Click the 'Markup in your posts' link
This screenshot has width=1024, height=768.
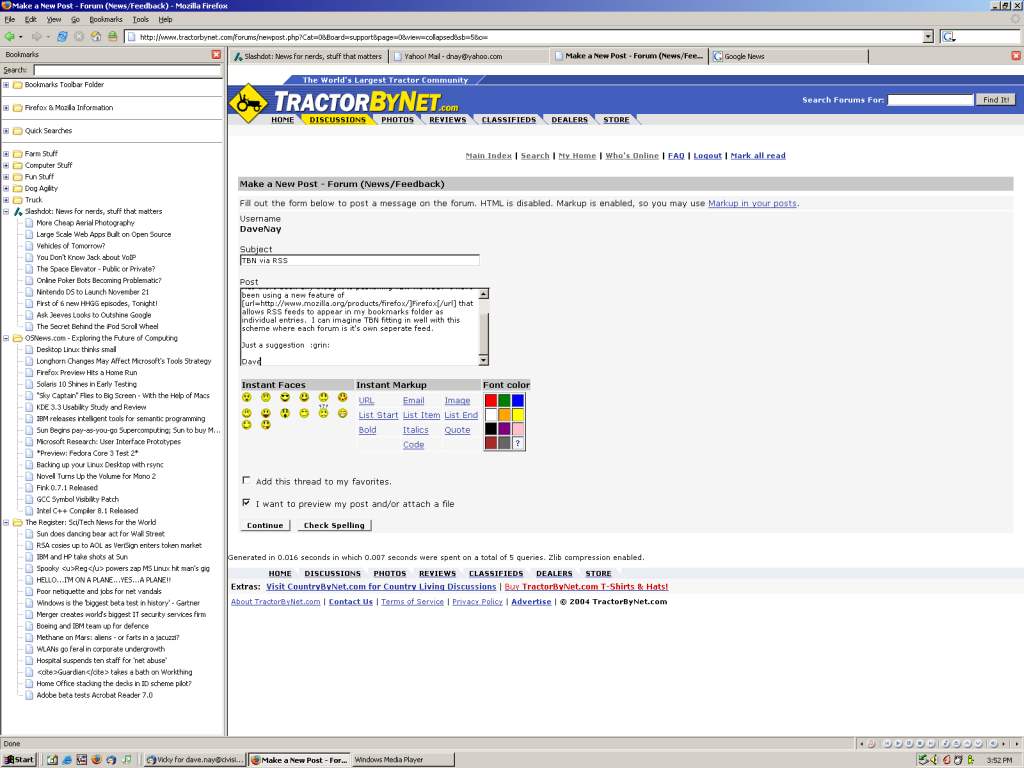[x=752, y=203]
